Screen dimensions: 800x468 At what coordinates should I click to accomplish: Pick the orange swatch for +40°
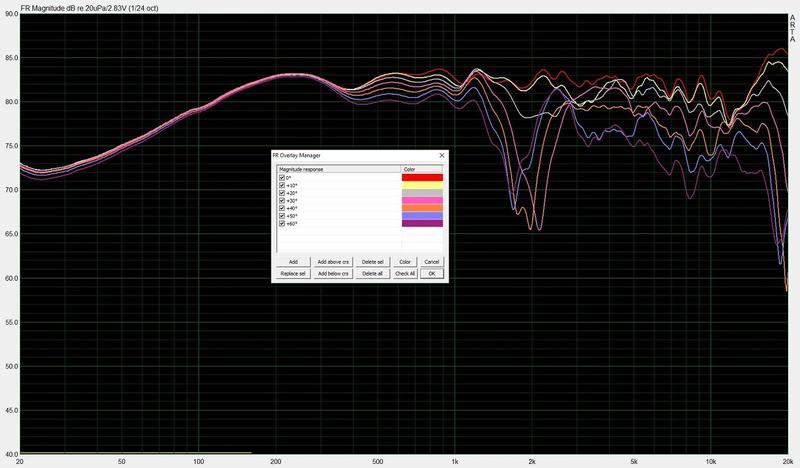[x=421, y=208]
